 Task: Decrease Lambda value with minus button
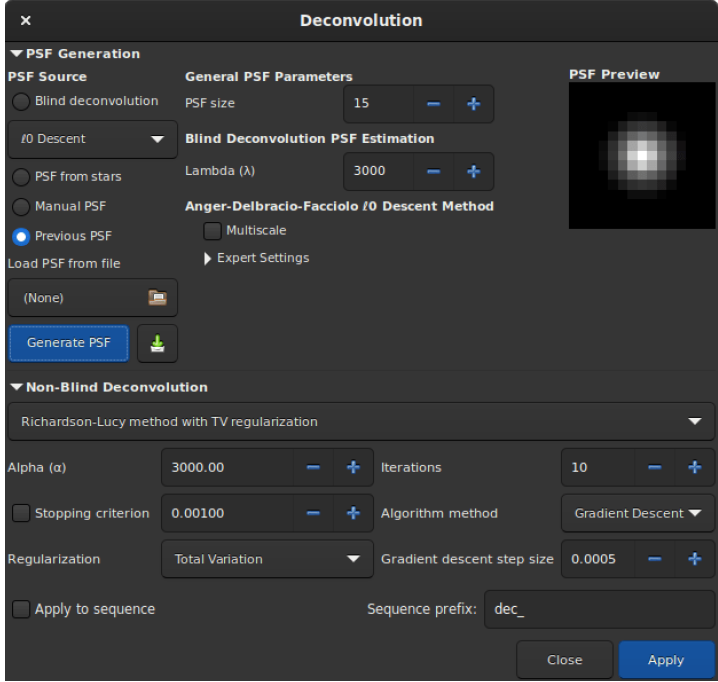coord(433,171)
